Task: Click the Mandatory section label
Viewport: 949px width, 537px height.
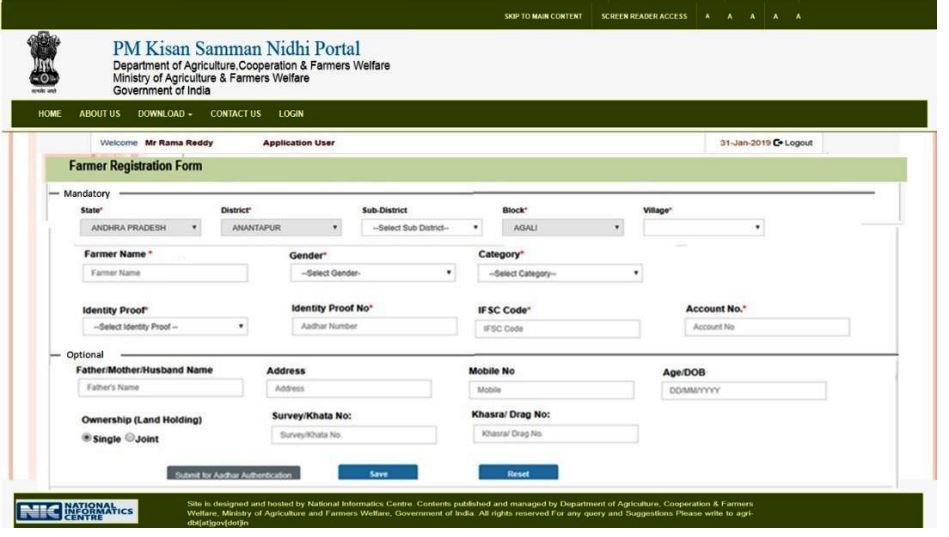Action: [x=87, y=194]
